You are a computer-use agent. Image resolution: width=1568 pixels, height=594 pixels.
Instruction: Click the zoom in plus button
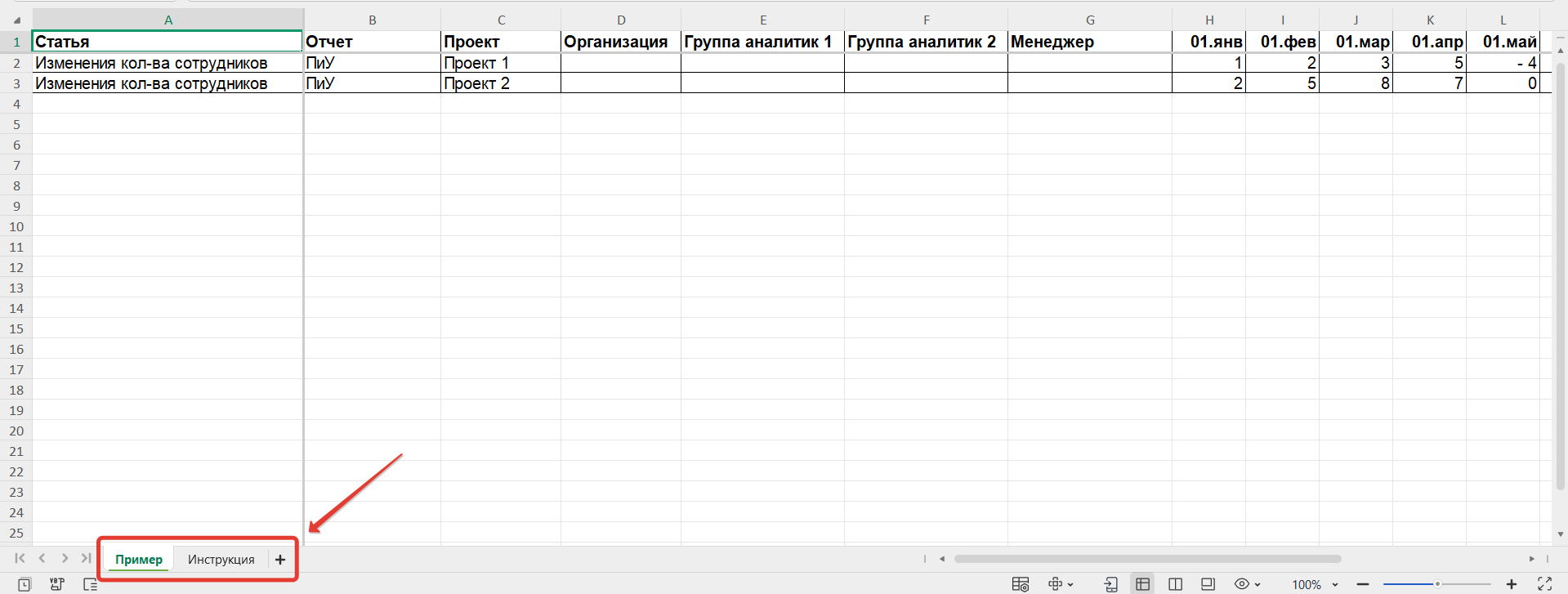click(1512, 584)
